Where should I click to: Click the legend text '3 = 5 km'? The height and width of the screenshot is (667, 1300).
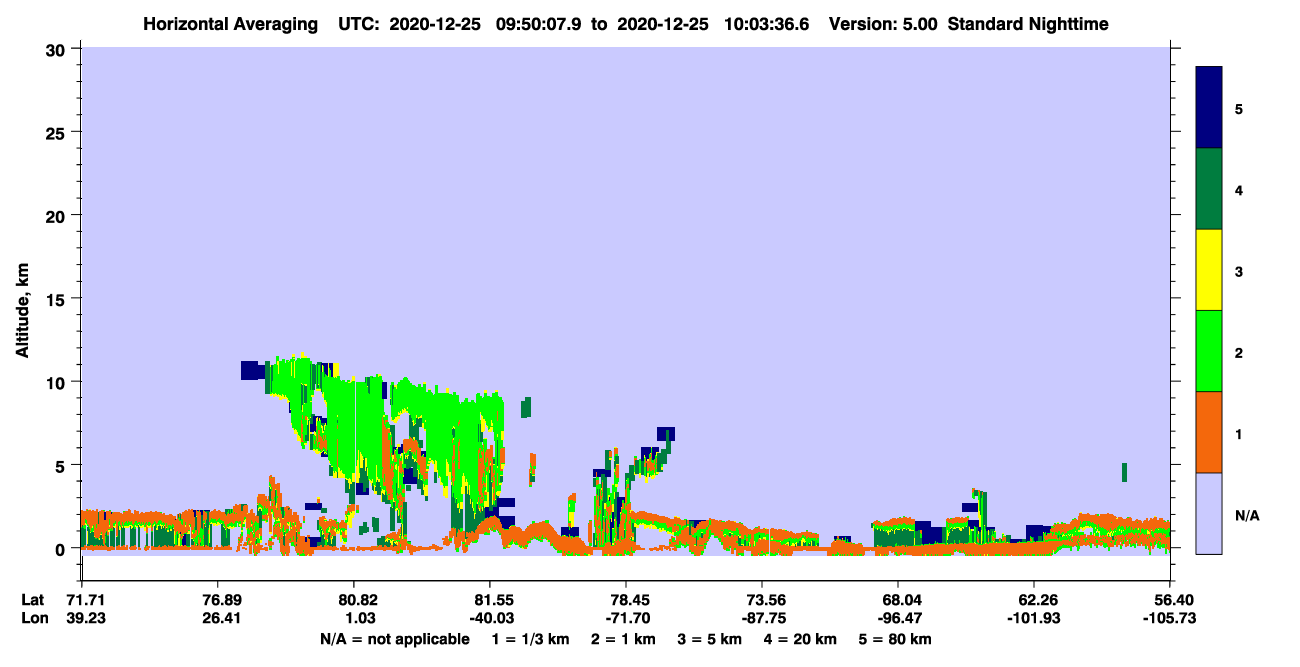pyautogui.click(x=709, y=639)
